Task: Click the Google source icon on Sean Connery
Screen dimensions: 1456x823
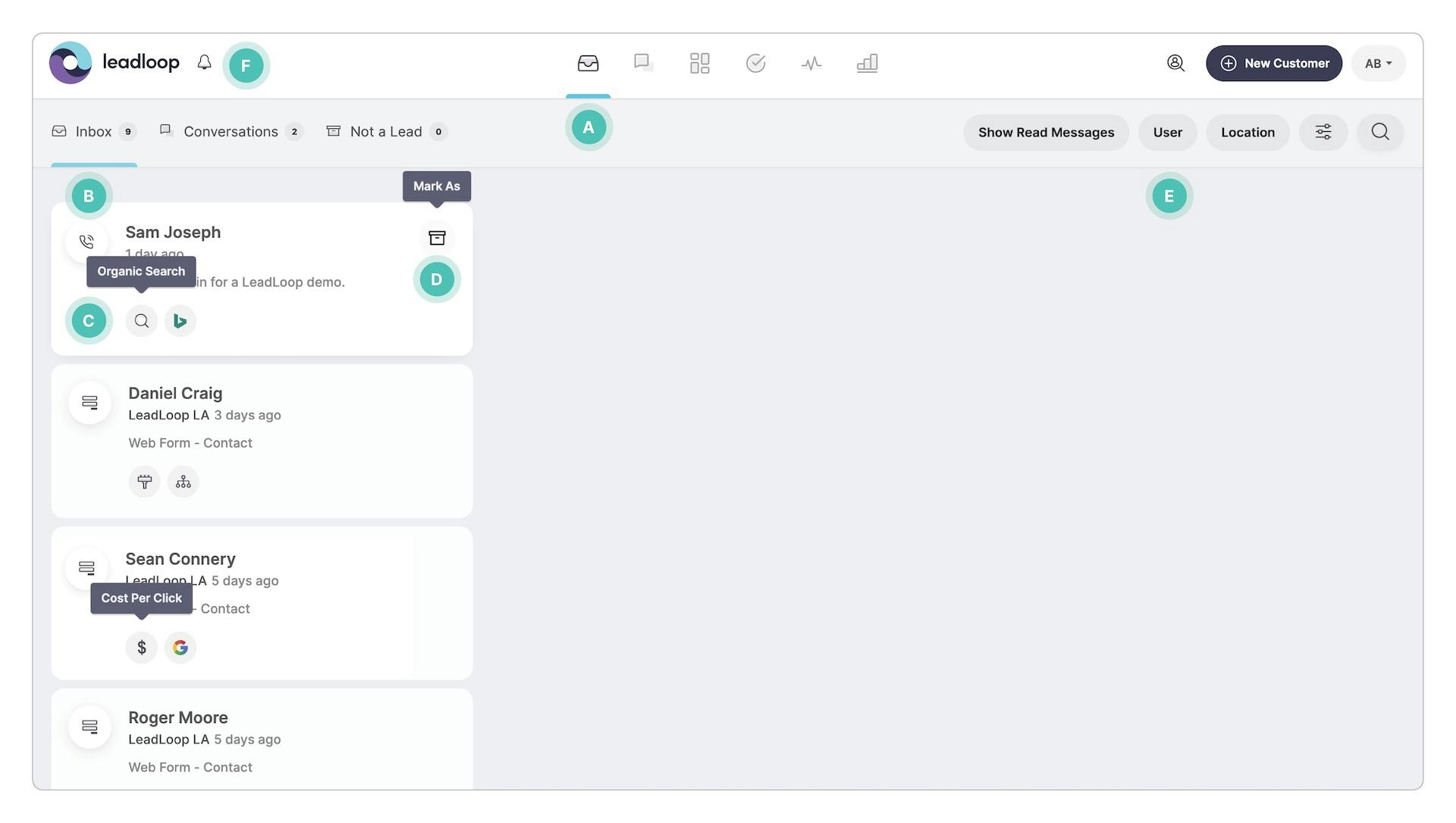Action: (x=180, y=648)
